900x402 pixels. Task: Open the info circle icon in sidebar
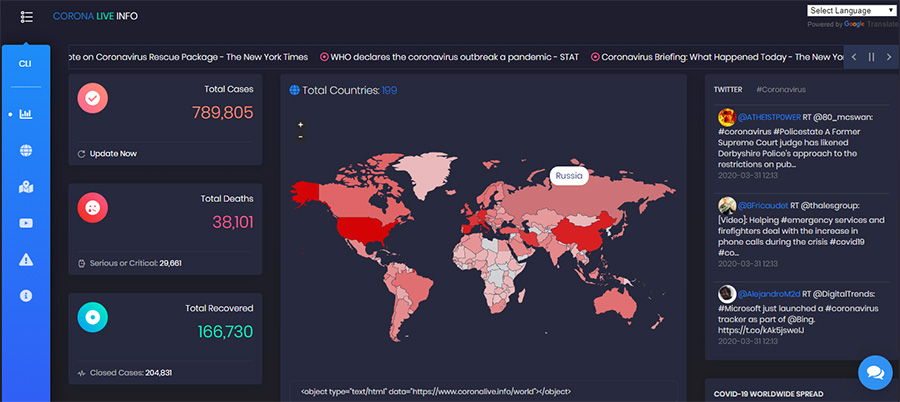[x=26, y=296]
